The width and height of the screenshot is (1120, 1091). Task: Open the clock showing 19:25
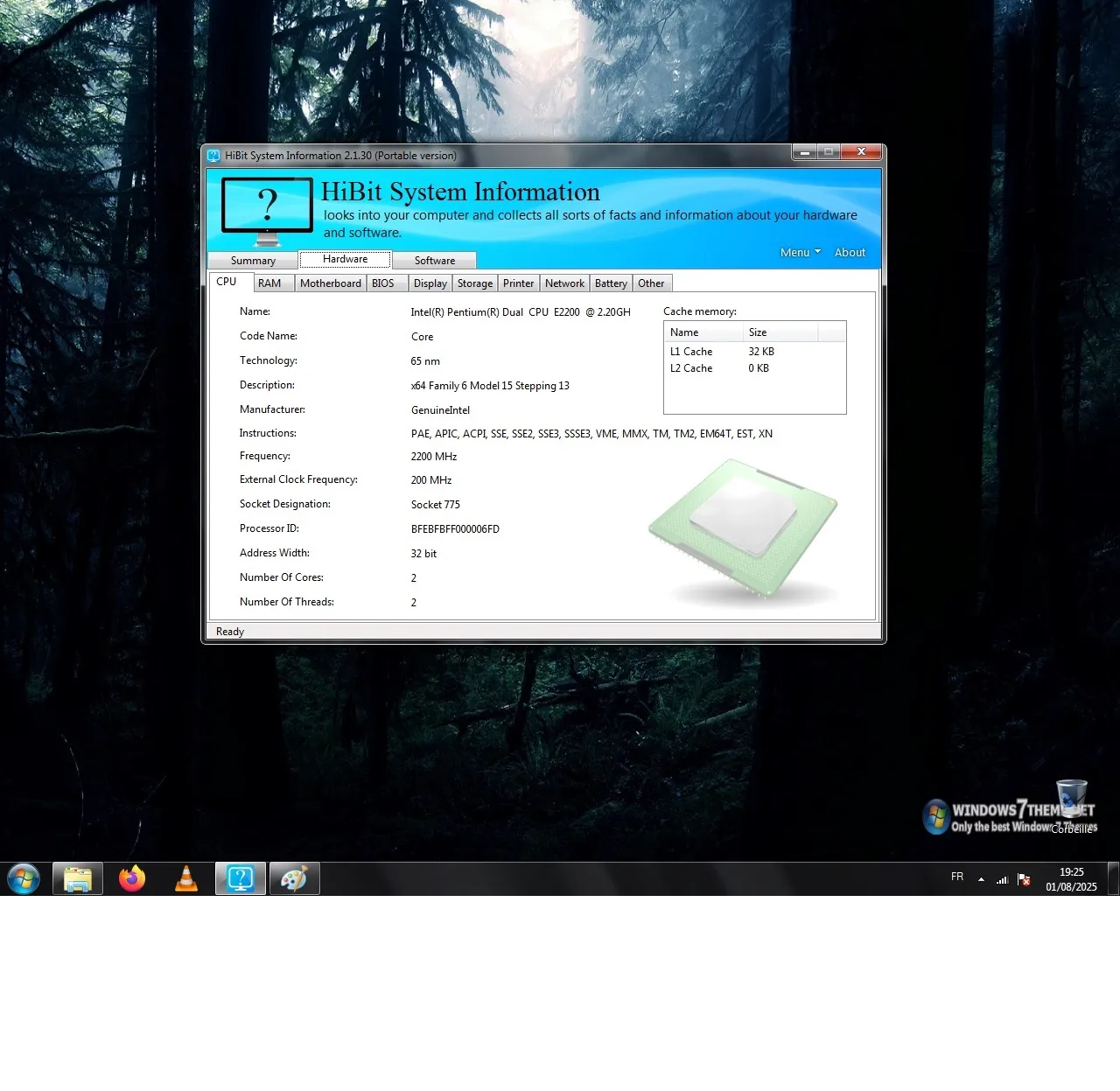[x=1071, y=879]
